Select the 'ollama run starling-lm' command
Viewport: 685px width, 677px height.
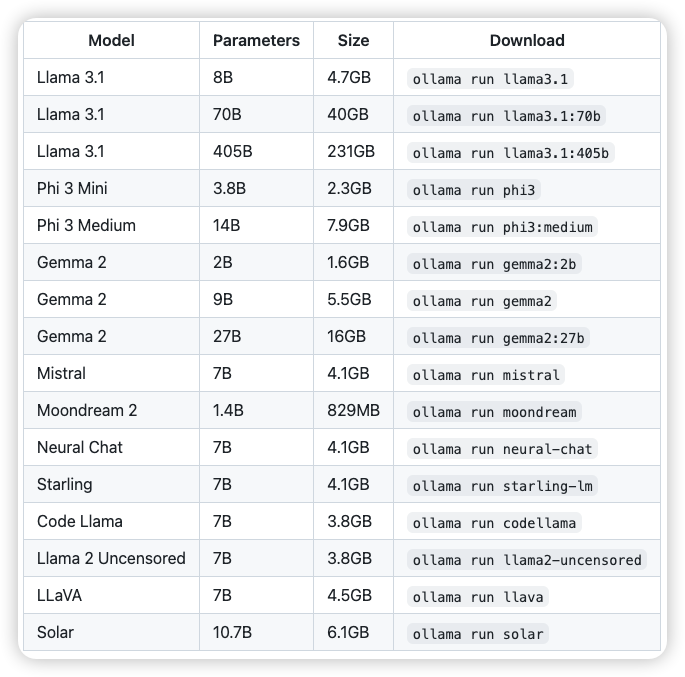point(503,486)
